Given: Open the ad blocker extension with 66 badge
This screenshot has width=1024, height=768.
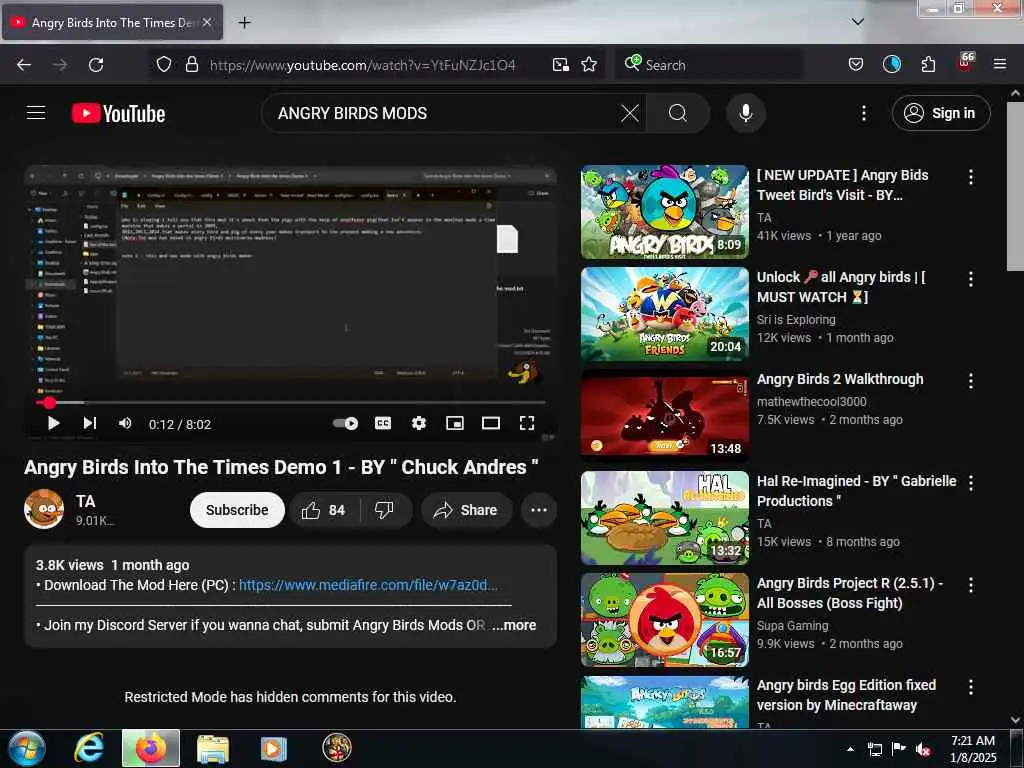Looking at the screenshot, I should point(965,62).
